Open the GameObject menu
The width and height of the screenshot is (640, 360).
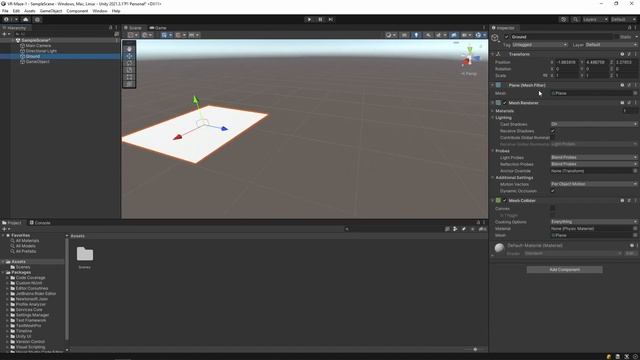coord(51,11)
